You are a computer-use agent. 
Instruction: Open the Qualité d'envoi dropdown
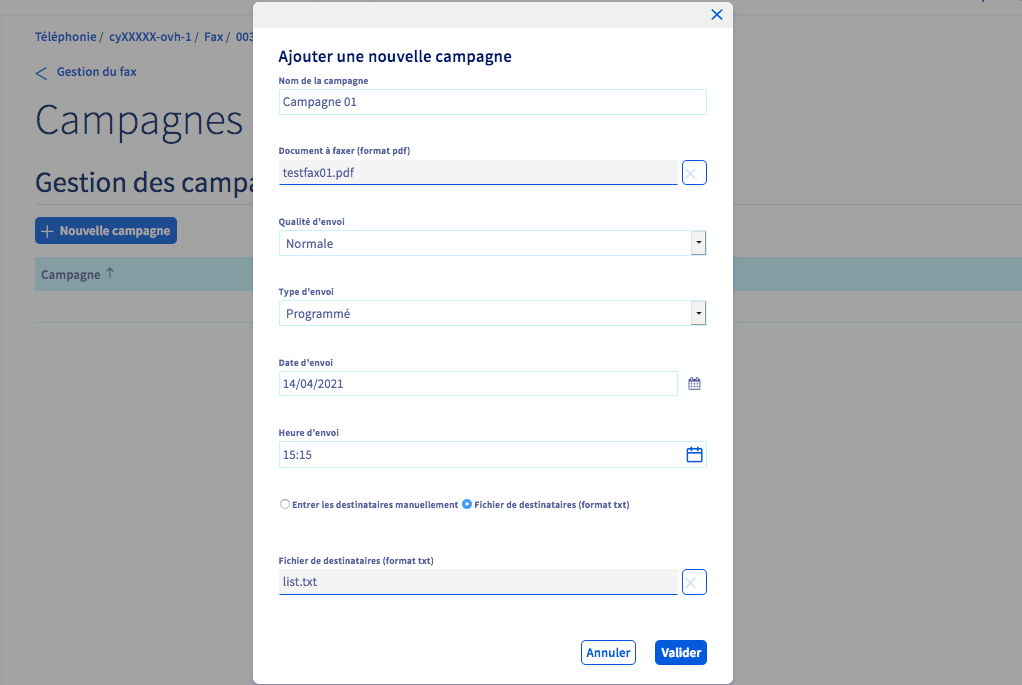(698, 242)
